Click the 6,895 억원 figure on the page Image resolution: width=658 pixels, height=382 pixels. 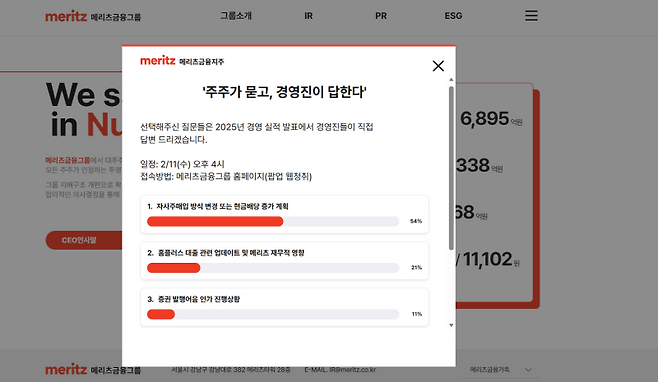click(x=491, y=119)
